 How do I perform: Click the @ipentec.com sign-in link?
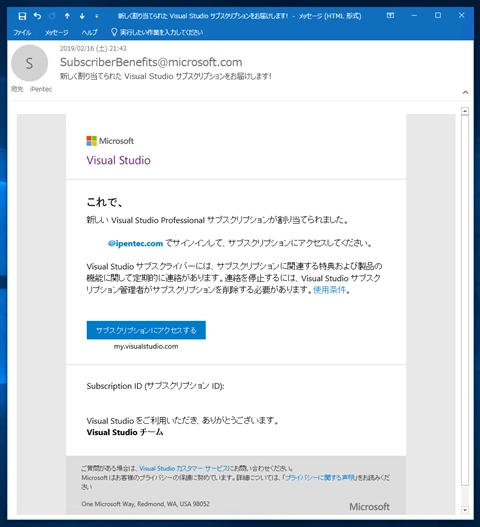(135, 243)
